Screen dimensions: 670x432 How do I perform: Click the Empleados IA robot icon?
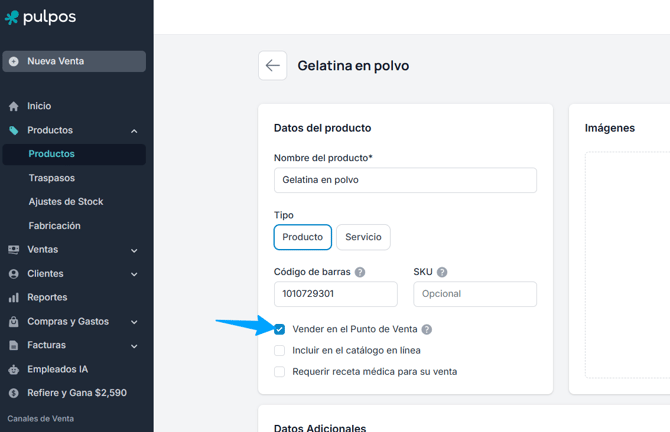[x=14, y=369]
